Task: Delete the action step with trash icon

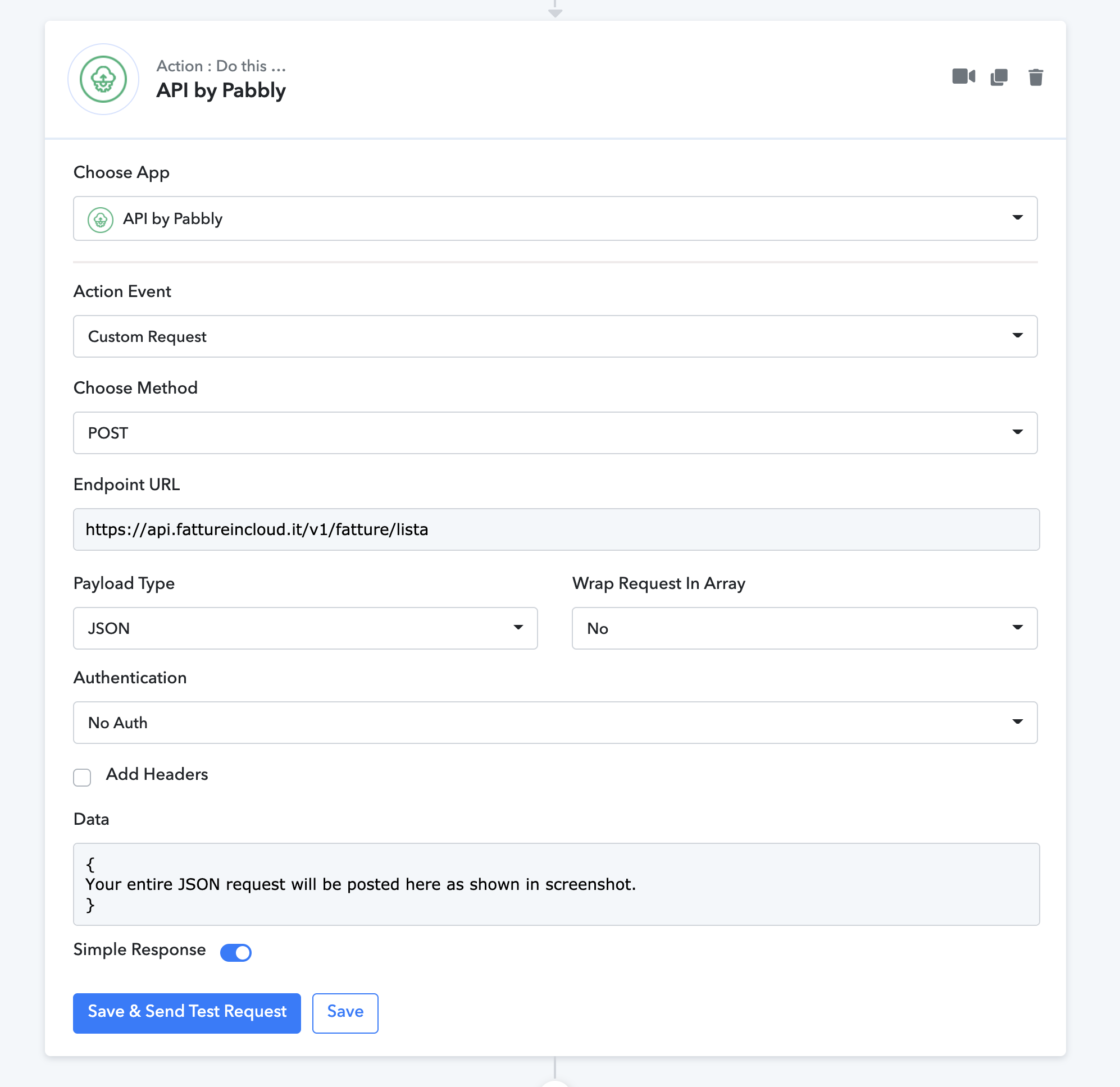Action: coord(1035,76)
